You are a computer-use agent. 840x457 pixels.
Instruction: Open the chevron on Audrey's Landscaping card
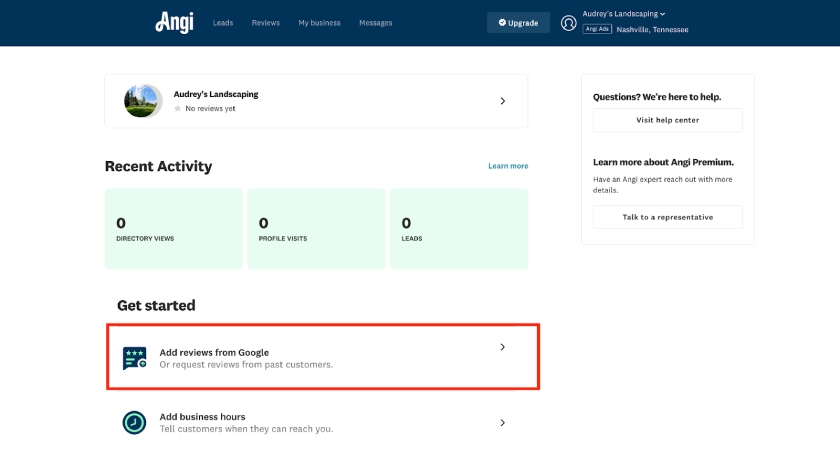502,101
